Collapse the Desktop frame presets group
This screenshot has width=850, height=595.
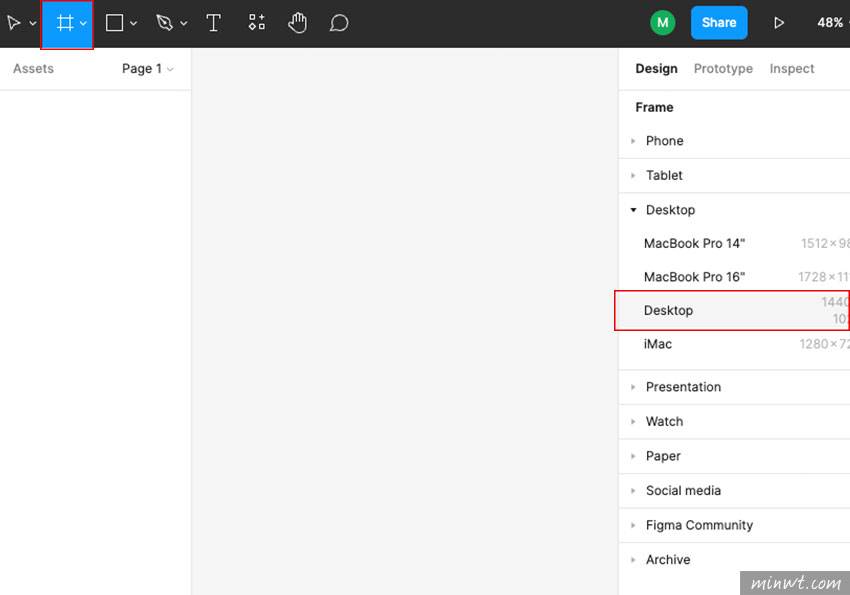734,210
